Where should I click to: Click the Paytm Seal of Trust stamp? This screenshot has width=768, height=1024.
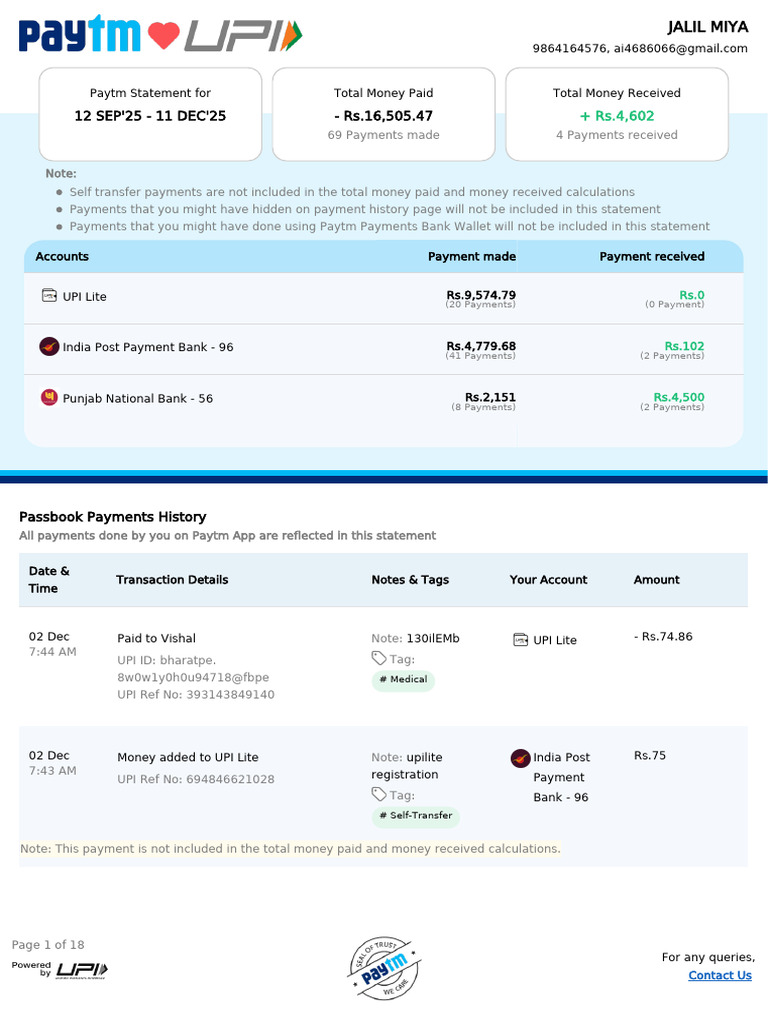point(384,968)
